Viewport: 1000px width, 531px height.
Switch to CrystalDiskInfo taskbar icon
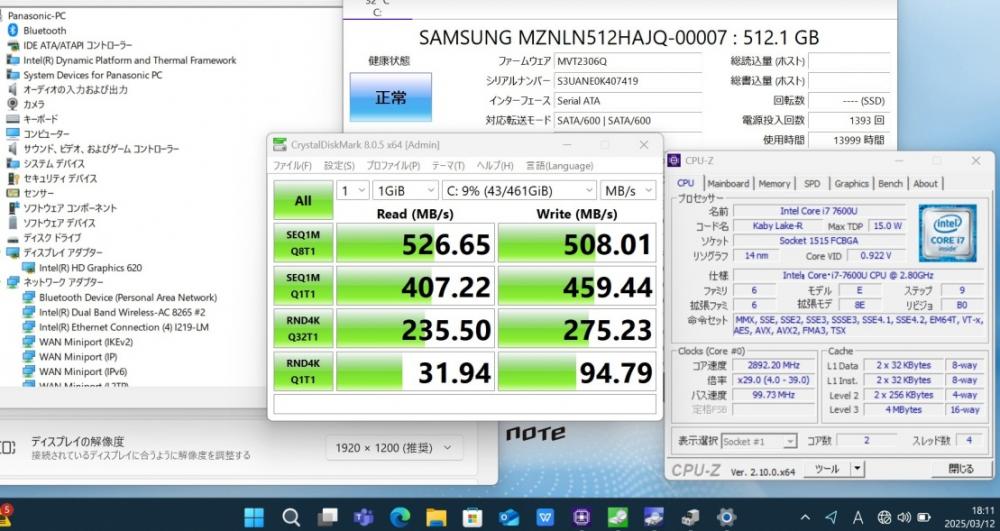point(654,517)
